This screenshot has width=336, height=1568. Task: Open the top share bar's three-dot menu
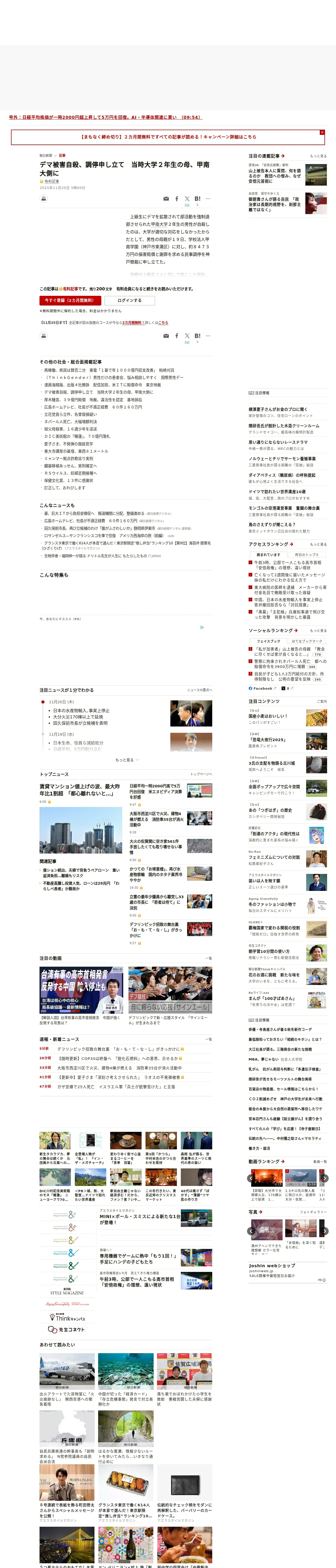tap(208, 198)
